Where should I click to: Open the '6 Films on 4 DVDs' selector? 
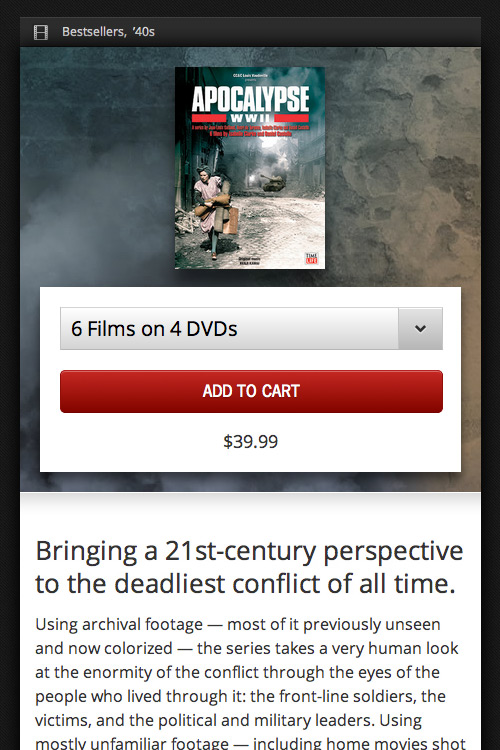pos(251,329)
